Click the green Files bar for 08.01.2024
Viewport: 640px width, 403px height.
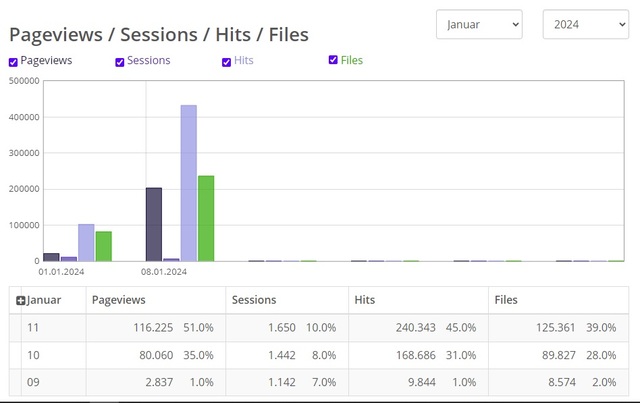tap(206, 218)
